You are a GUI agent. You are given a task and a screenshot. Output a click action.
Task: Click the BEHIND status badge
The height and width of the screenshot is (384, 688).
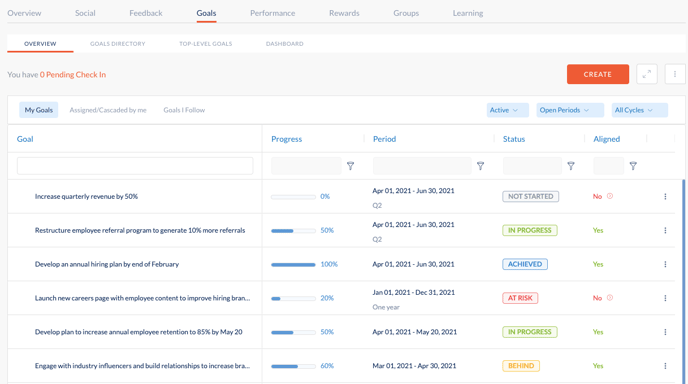(x=521, y=366)
